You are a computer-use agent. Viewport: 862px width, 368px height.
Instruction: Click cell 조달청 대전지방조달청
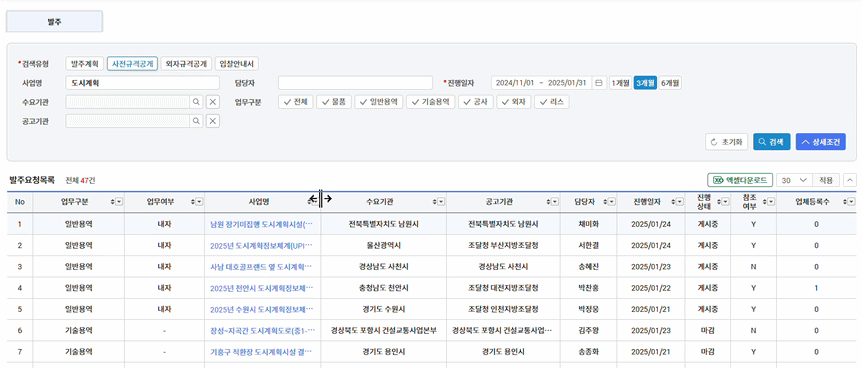503,288
